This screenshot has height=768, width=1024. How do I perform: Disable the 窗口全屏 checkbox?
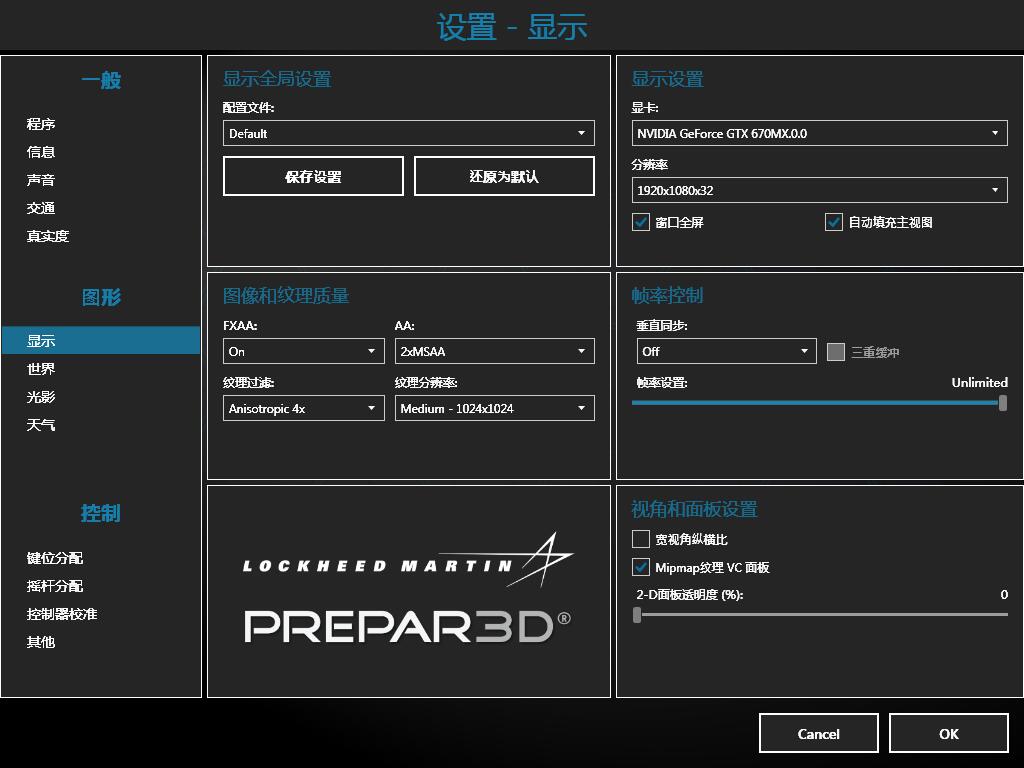[x=640, y=222]
